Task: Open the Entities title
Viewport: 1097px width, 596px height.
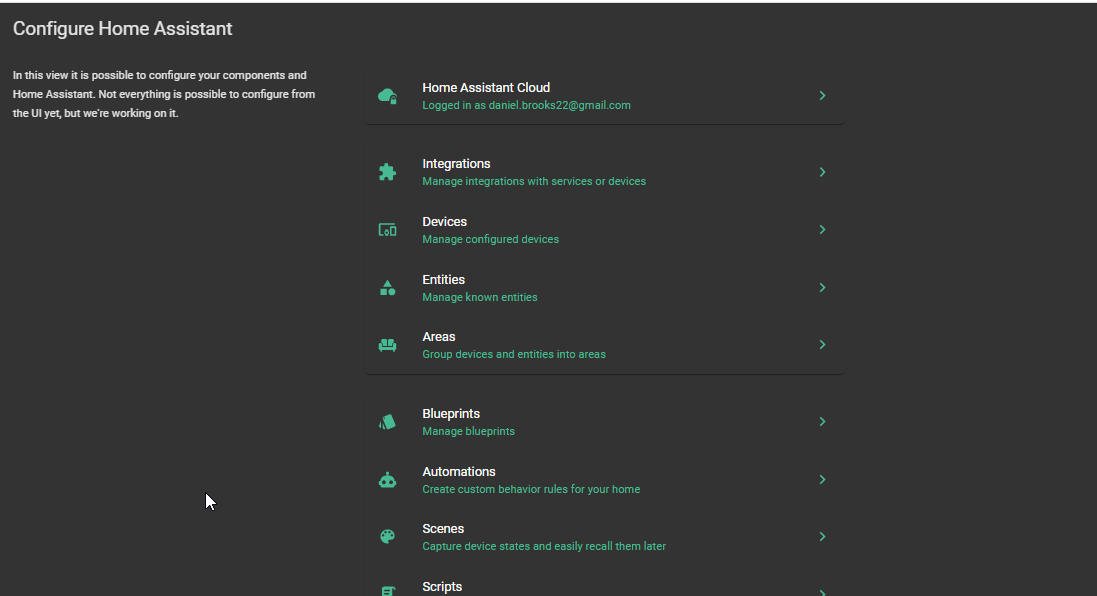Action: coord(443,280)
